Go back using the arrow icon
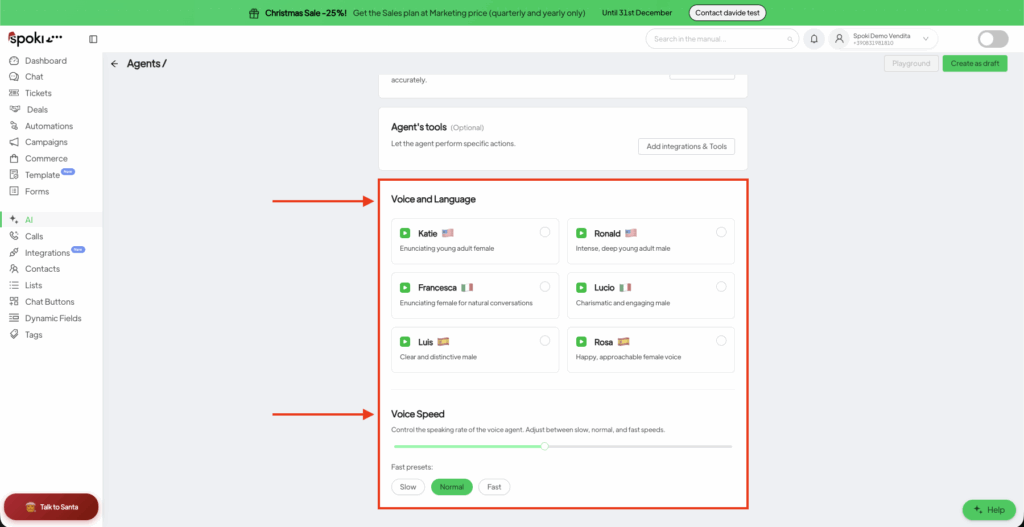The width and height of the screenshot is (1024, 527). click(x=114, y=64)
